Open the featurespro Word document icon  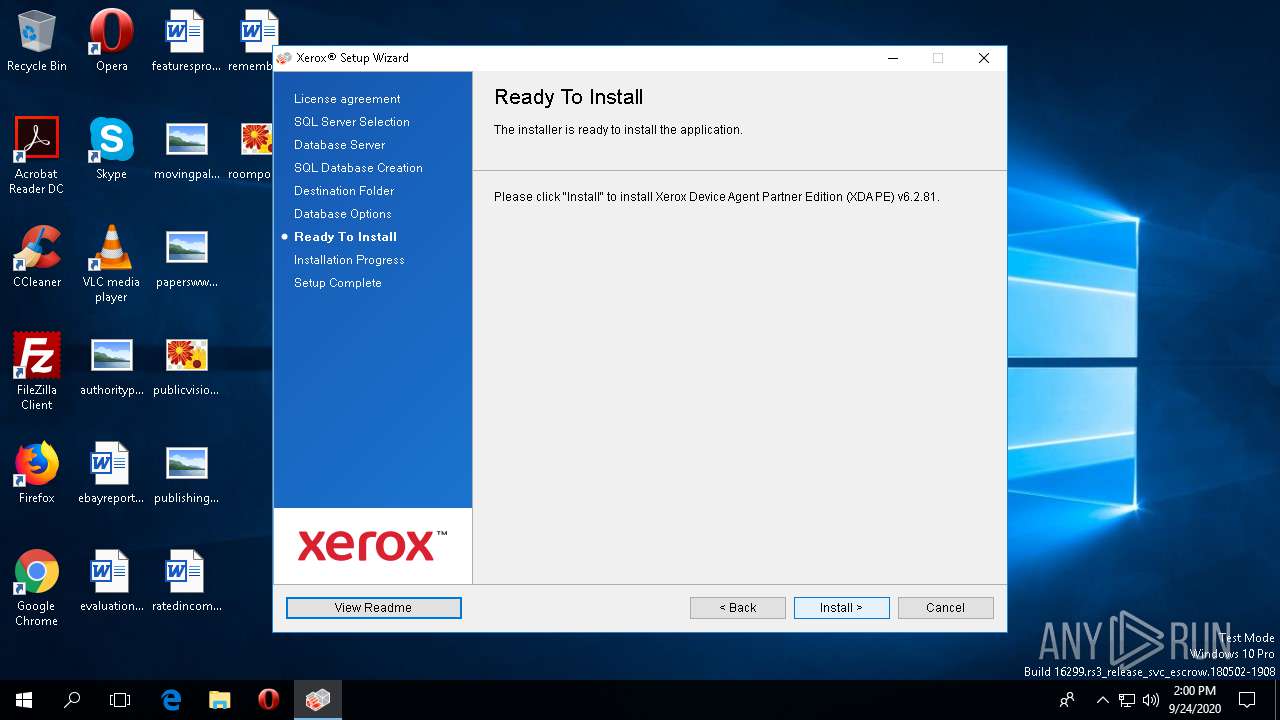point(186,41)
